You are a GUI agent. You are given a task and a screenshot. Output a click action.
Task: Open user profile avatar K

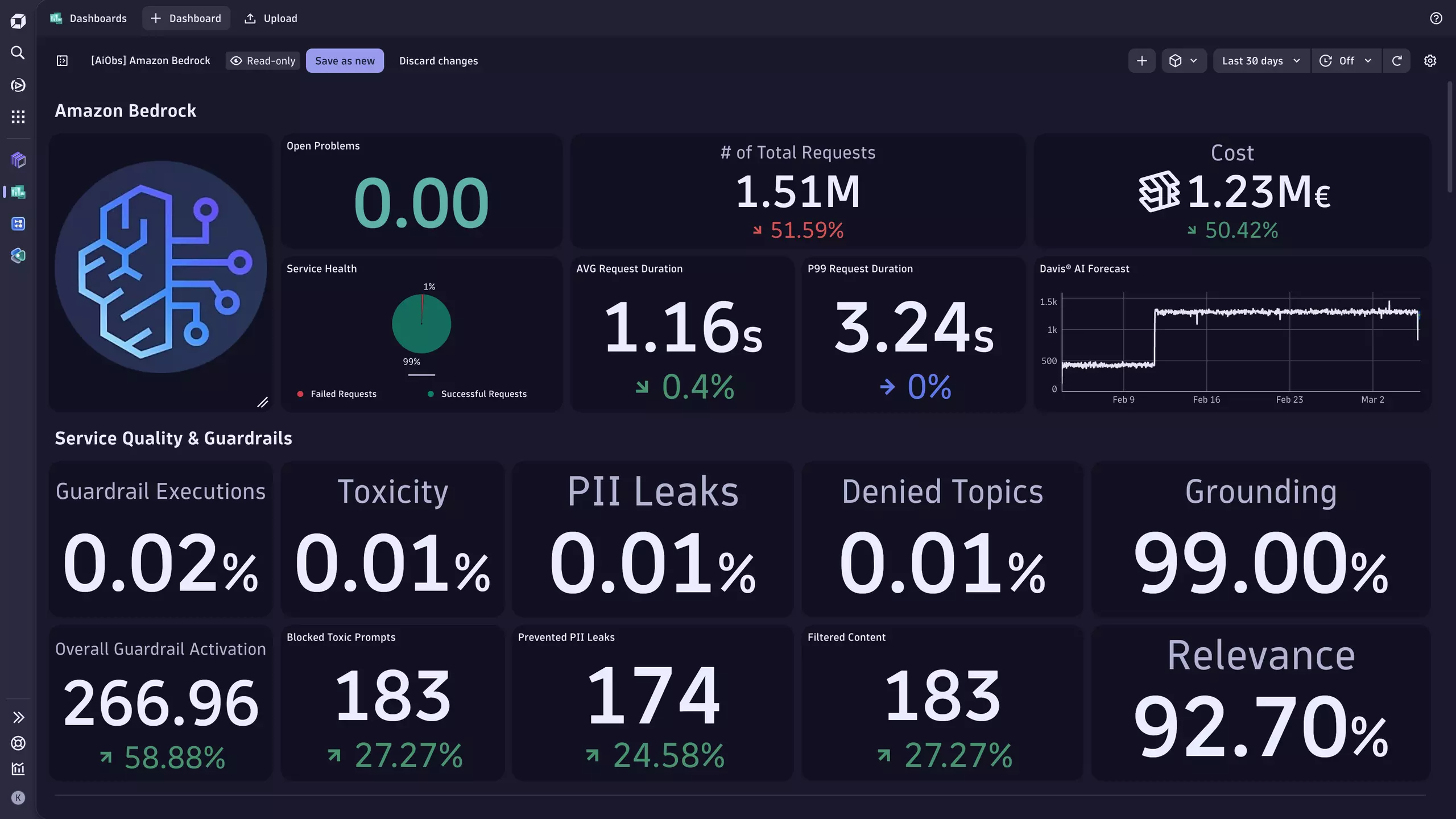pyautogui.click(x=18, y=797)
